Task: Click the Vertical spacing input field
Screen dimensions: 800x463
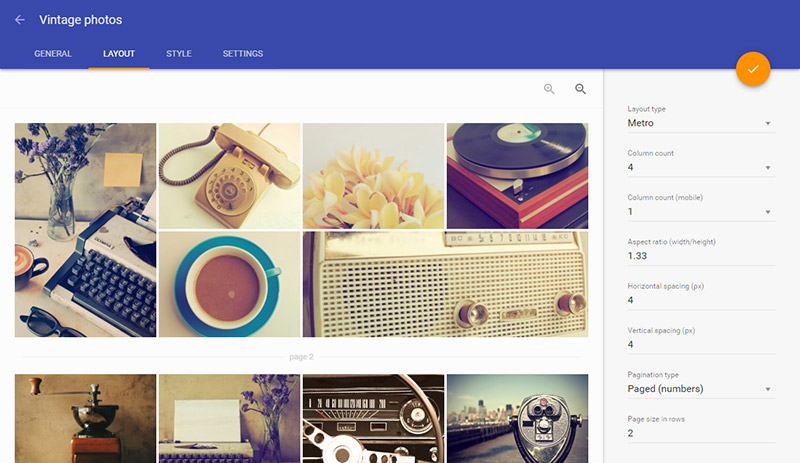Action: coord(701,345)
